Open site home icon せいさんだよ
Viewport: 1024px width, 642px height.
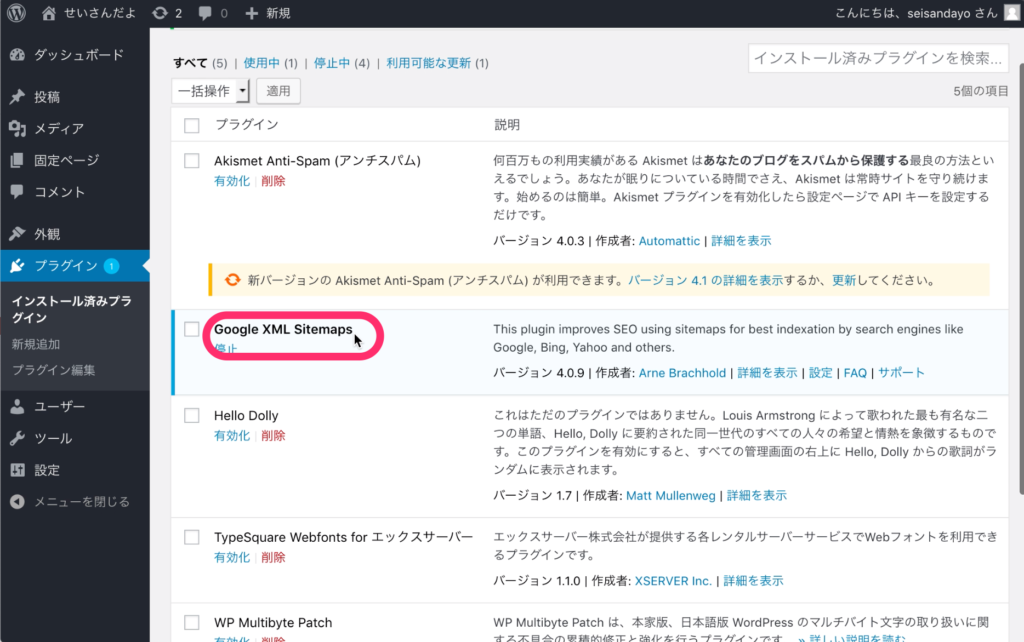click(x=50, y=13)
